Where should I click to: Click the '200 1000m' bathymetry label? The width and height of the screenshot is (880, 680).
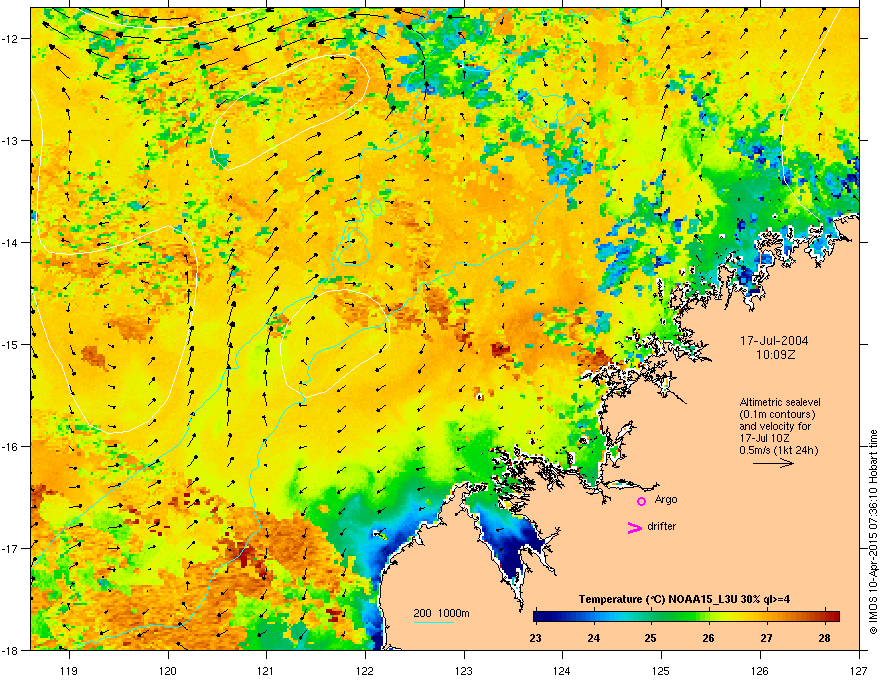[441, 613]
